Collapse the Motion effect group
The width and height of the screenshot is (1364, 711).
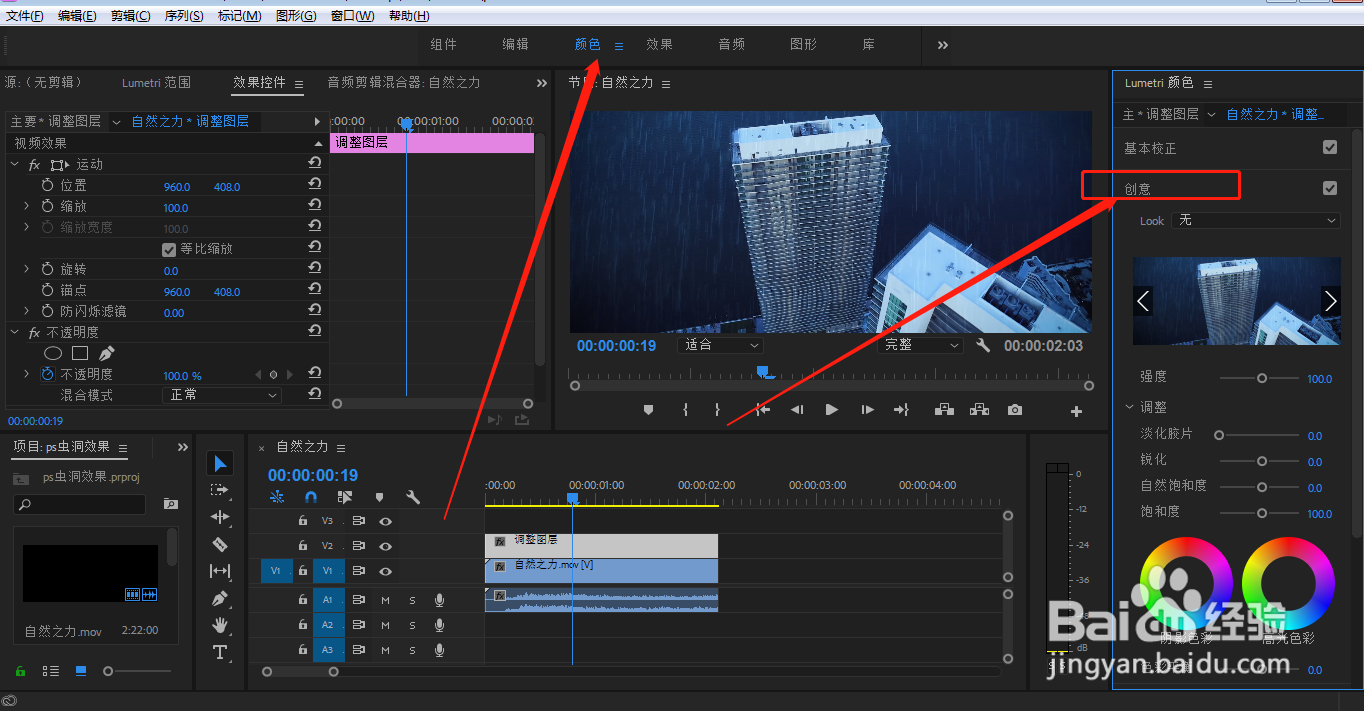15,164
